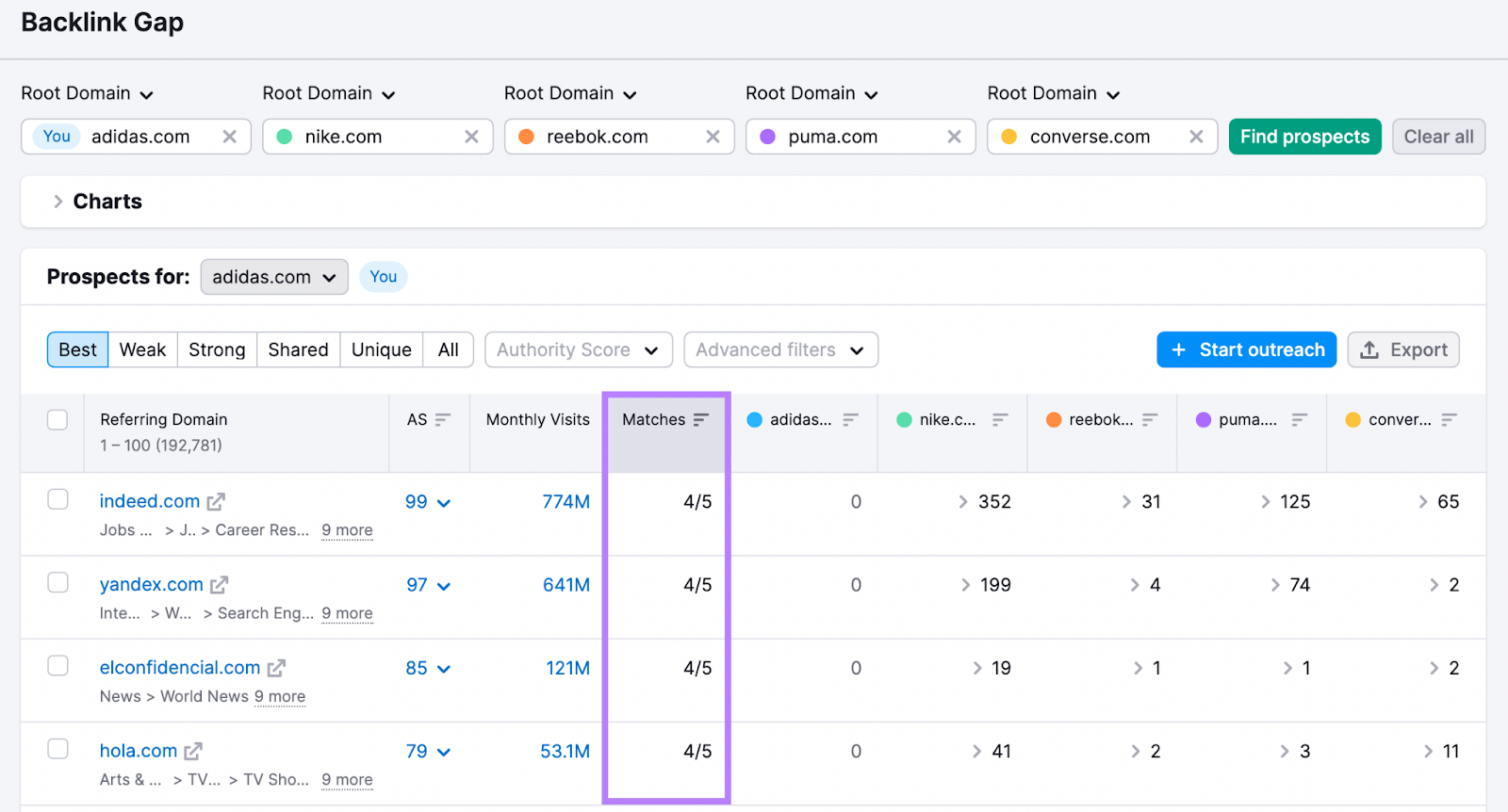1508x812 pixels.
Task: Open yandex.com domain link
Action: 152,584
